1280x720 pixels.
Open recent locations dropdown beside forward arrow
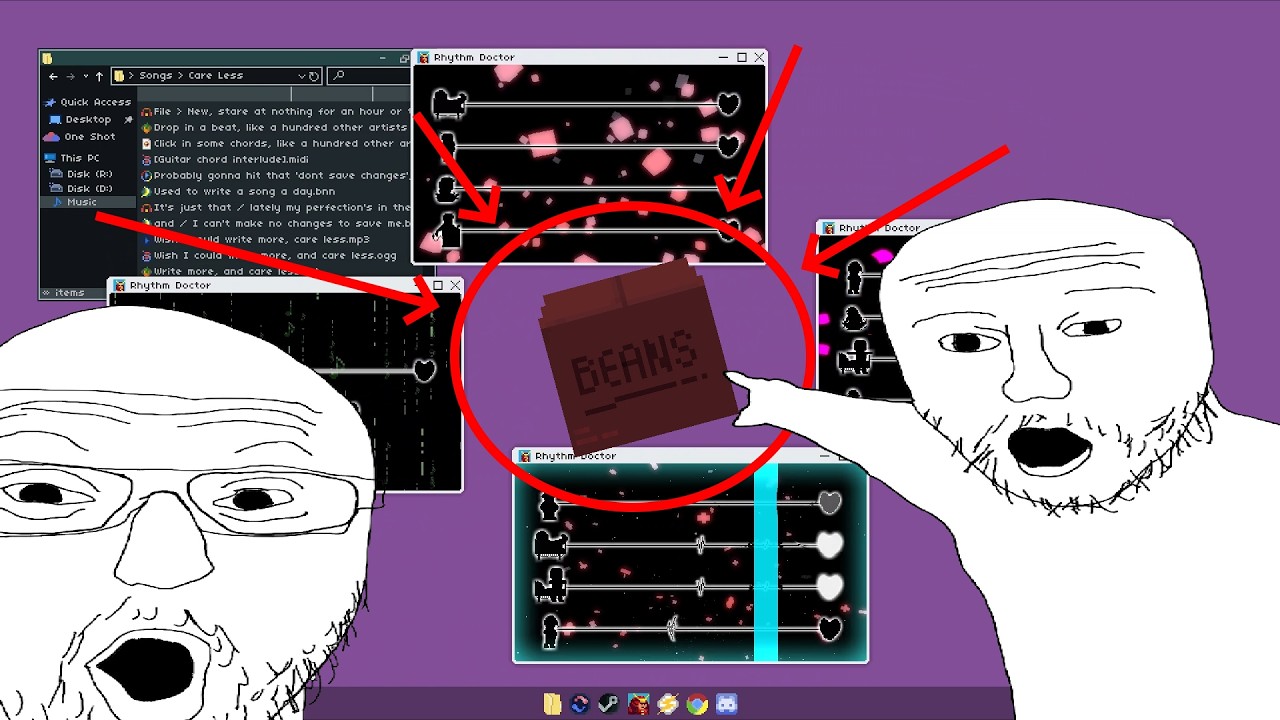pos(85,76)
